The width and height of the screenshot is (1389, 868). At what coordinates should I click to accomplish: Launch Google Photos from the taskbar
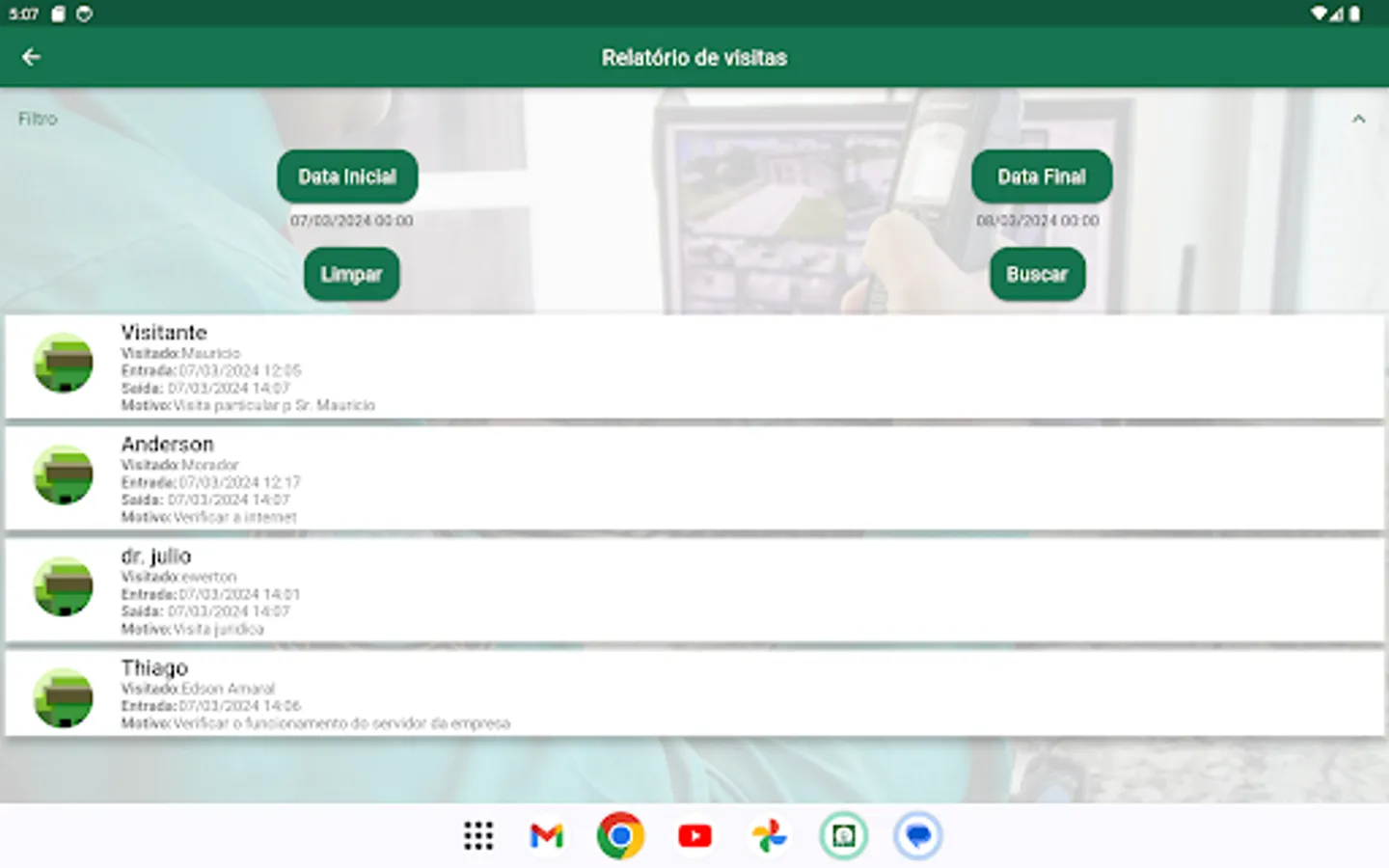coord(769,835)
